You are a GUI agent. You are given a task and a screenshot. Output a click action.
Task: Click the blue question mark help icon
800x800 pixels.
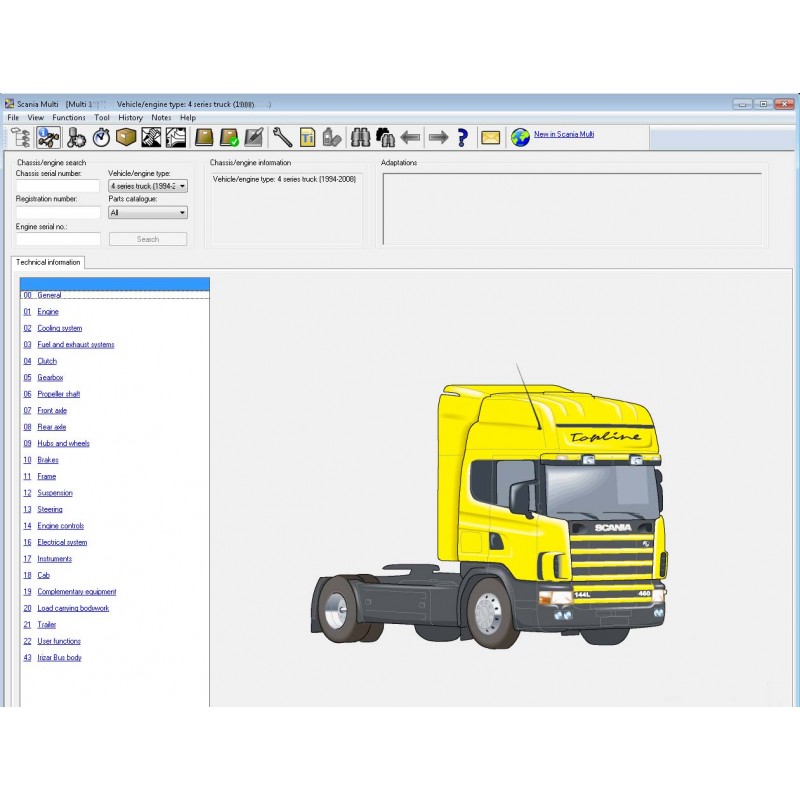pyautogui.click(x=460, y=137)
